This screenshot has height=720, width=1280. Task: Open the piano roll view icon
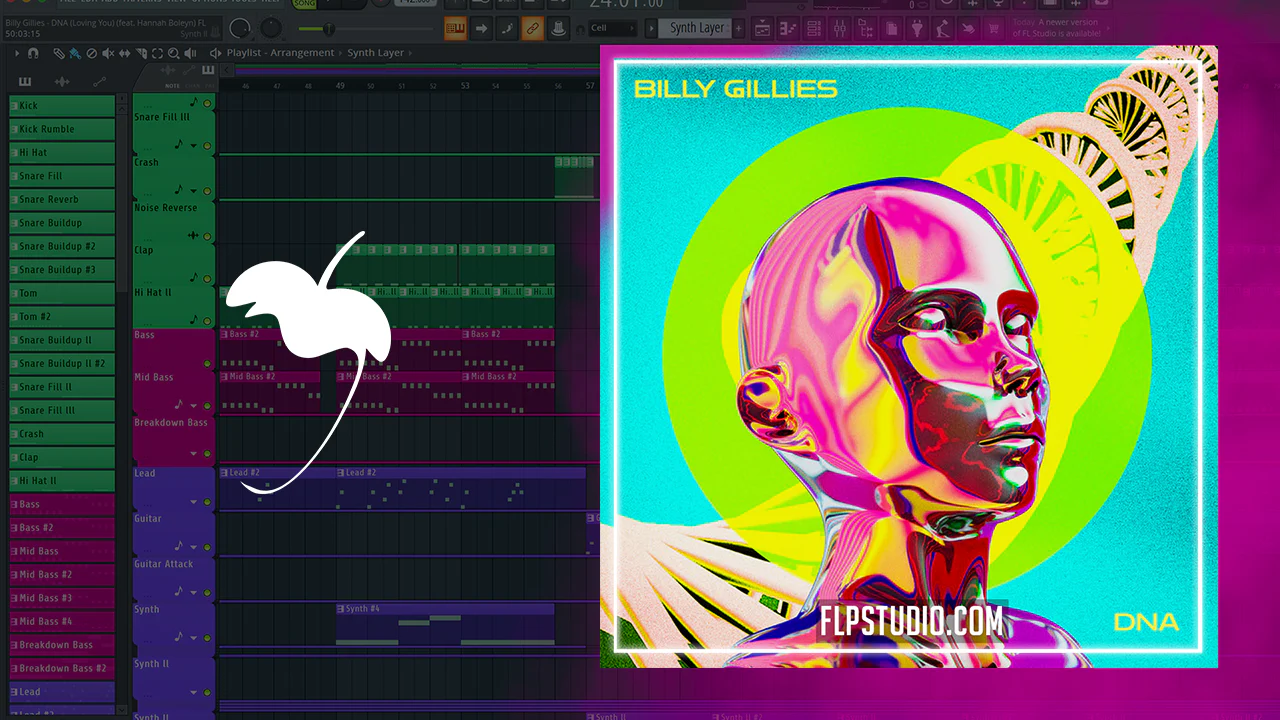(x=789, y=28)
